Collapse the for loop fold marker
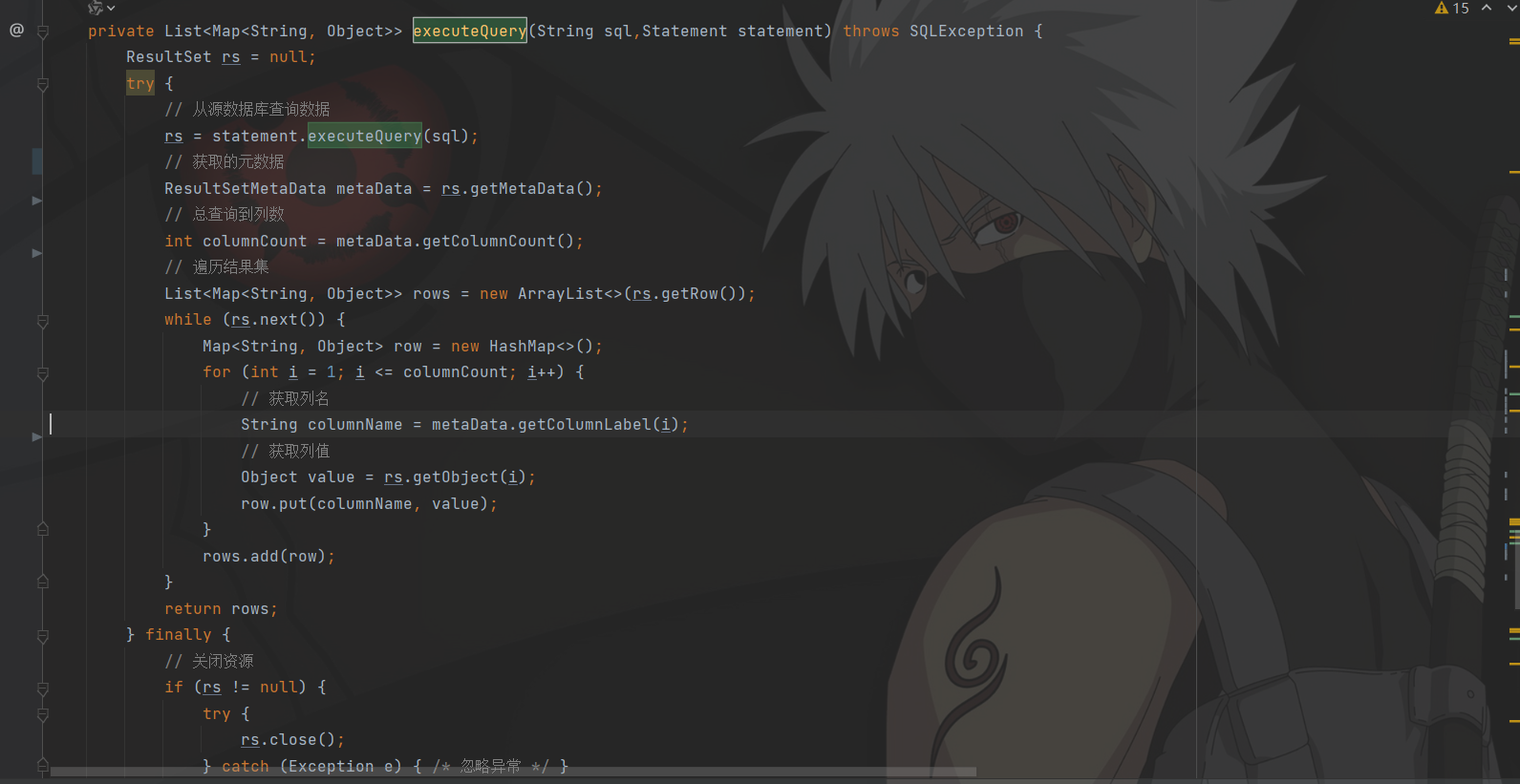The image size is (1520, 784). click(43, 373)
